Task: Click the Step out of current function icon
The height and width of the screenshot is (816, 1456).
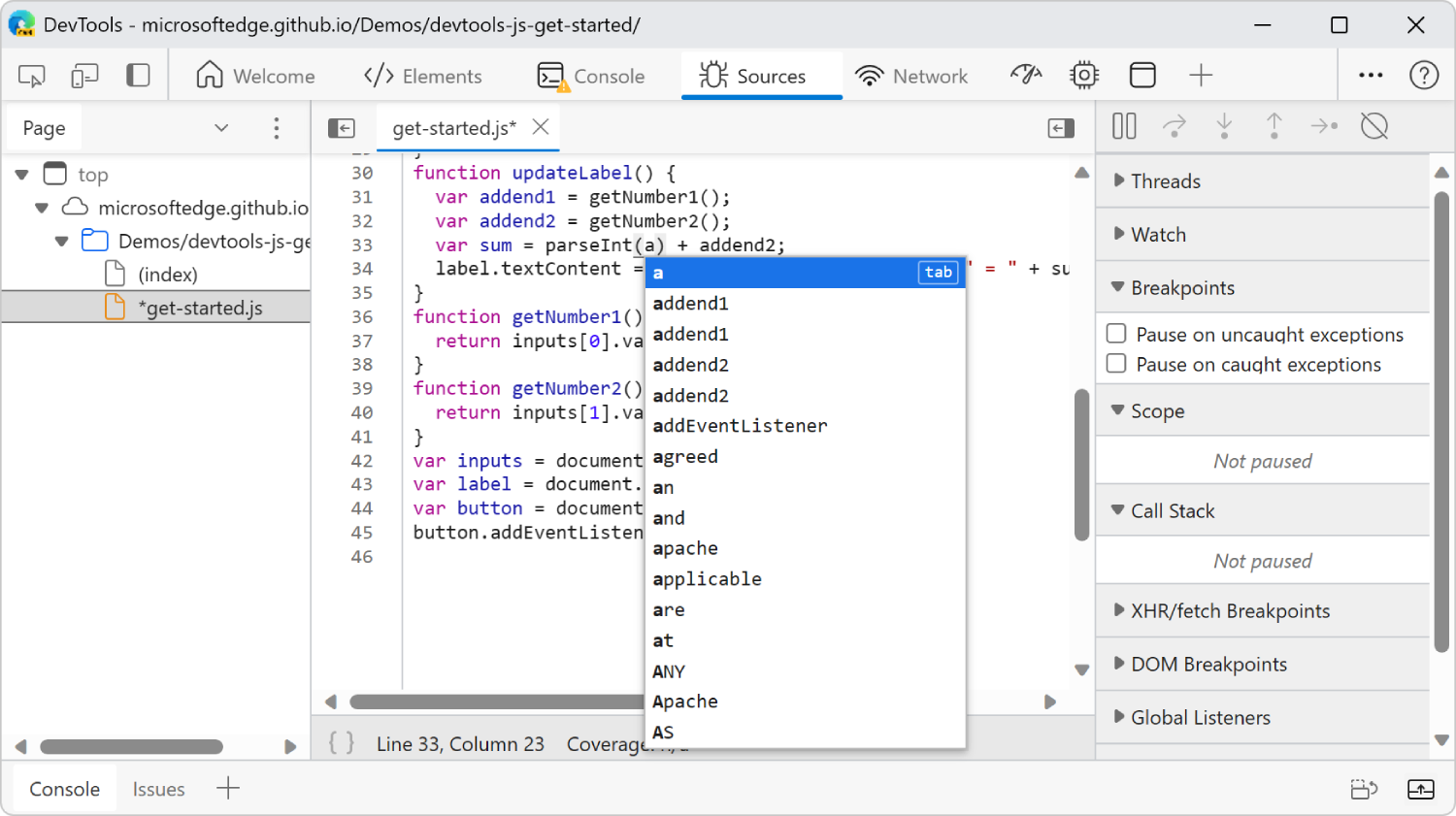Action: [x=1274, y=126]
